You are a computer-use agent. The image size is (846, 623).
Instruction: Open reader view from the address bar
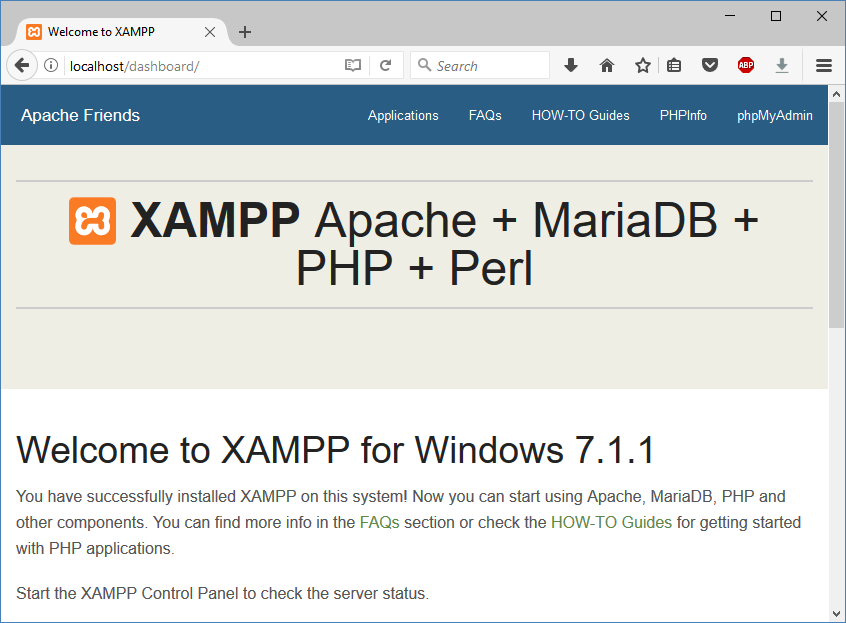tap(353, 66)
